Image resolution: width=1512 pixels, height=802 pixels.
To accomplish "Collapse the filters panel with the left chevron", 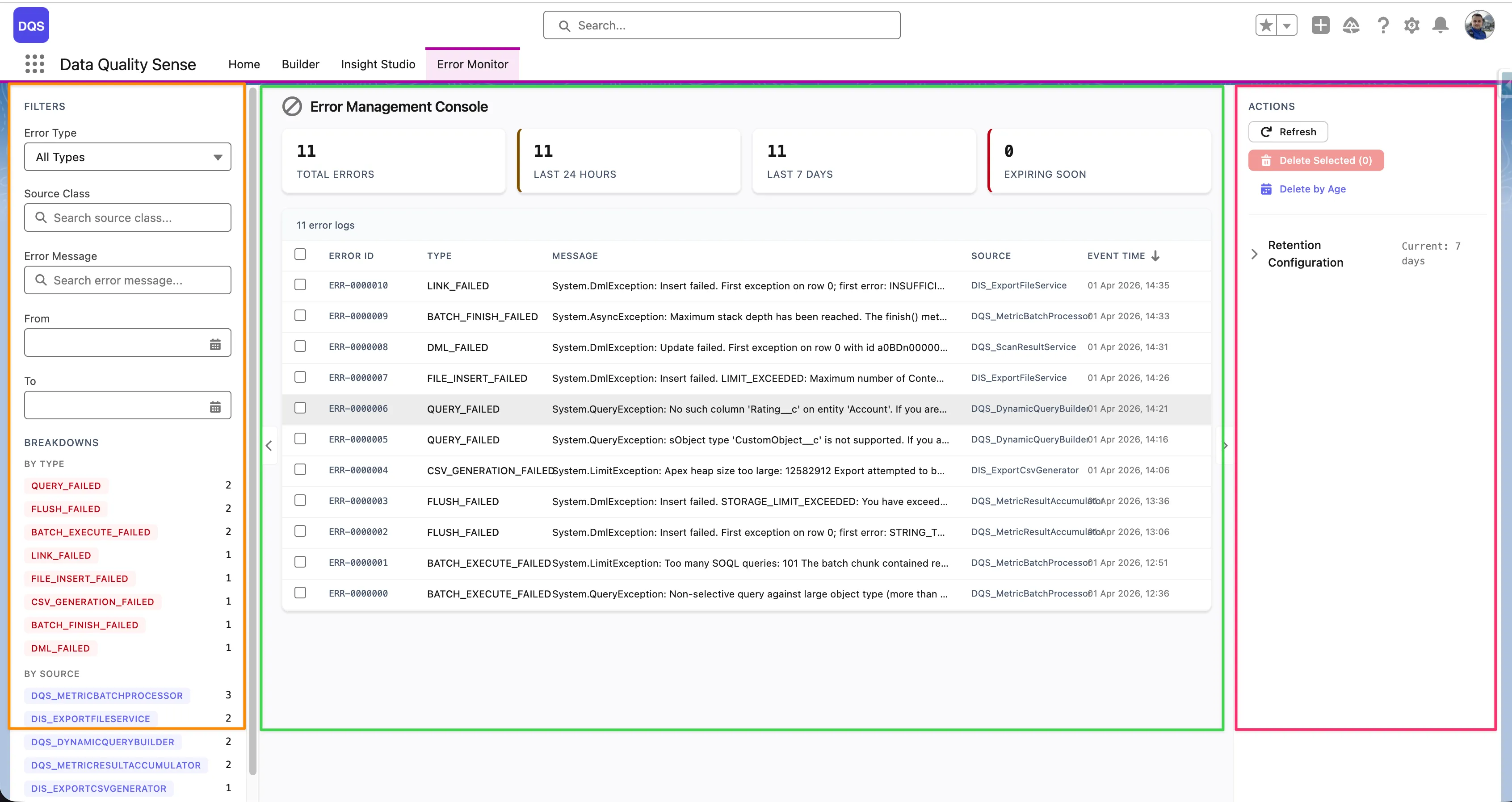I will click(269, 446).
